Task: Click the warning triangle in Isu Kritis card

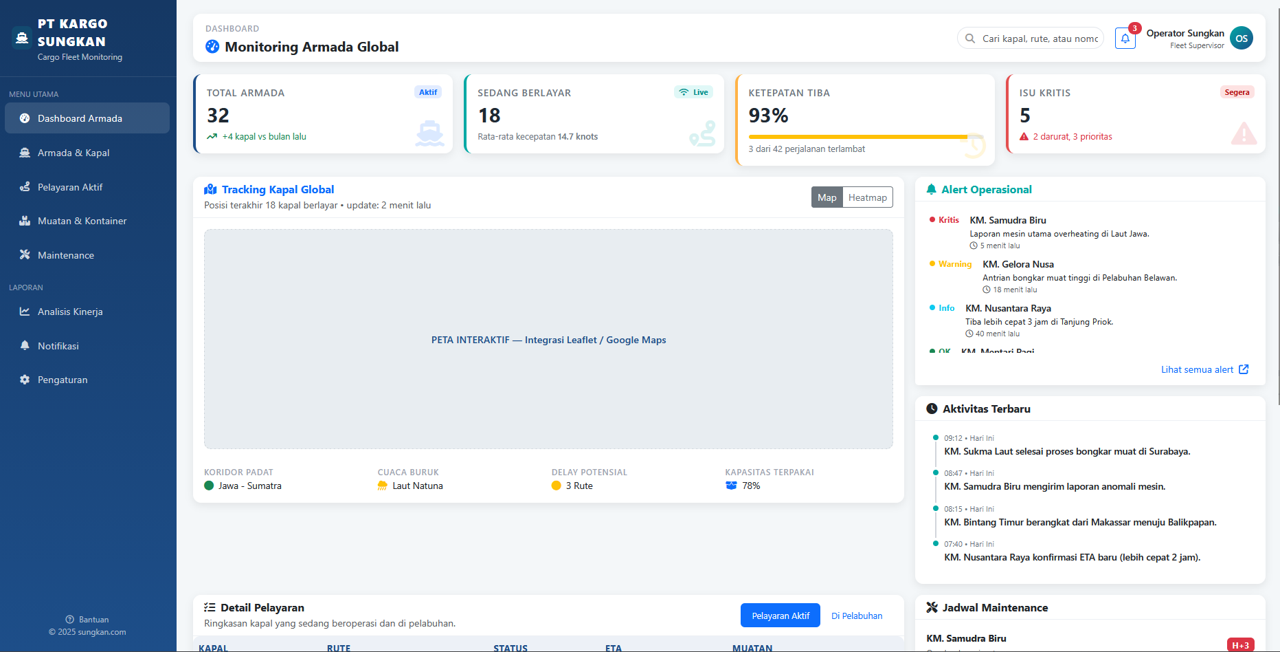Action: (1243, 133)
